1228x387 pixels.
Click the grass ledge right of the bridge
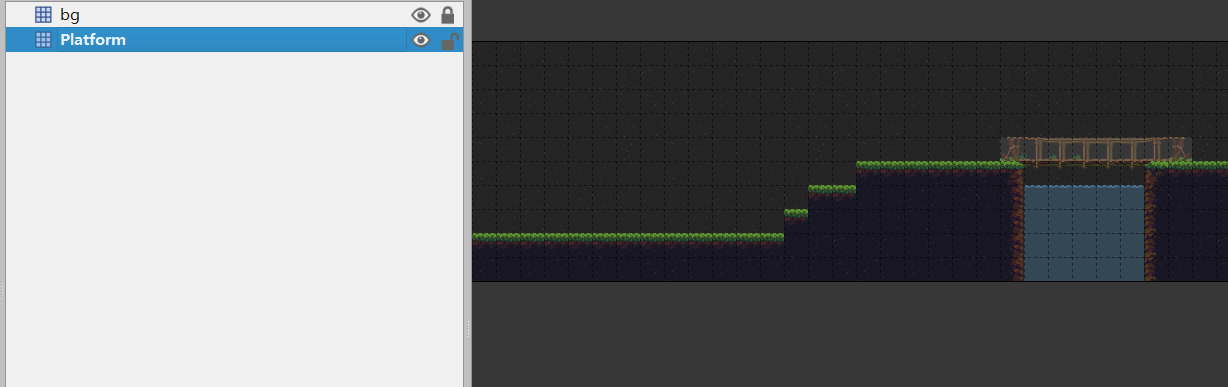1189,165
